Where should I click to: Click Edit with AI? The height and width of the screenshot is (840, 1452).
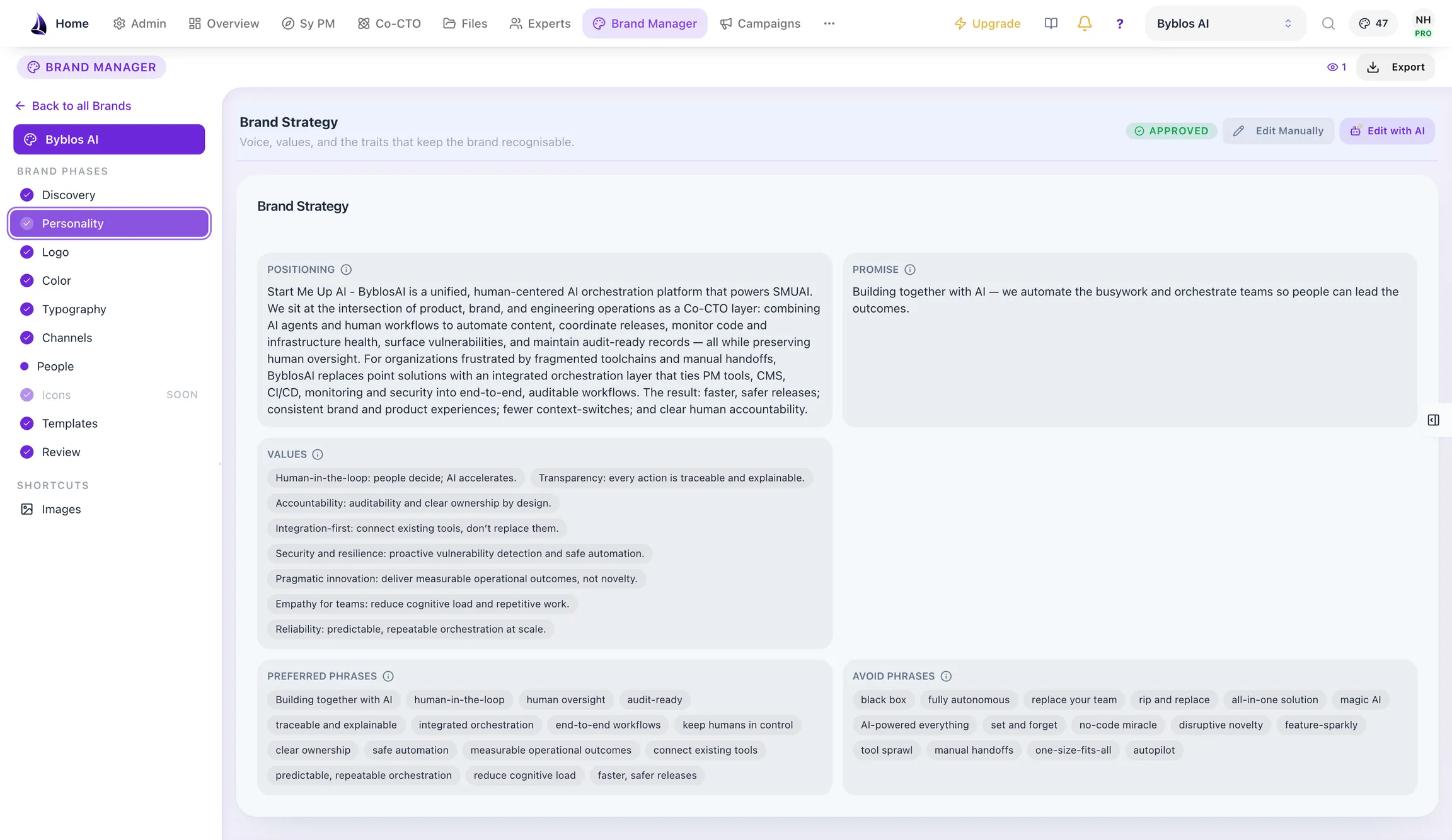(x=1387, y=130)
